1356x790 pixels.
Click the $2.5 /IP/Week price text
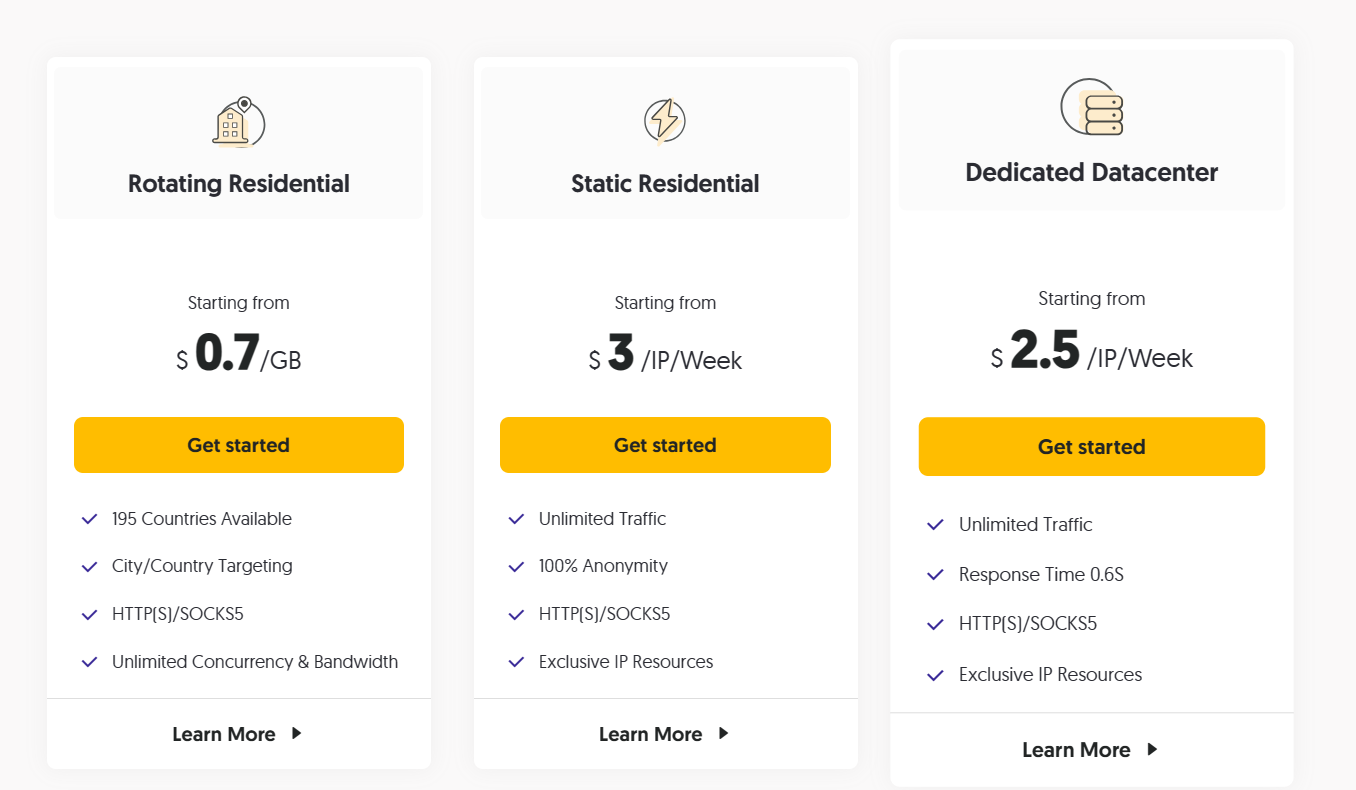[1092, 352]
